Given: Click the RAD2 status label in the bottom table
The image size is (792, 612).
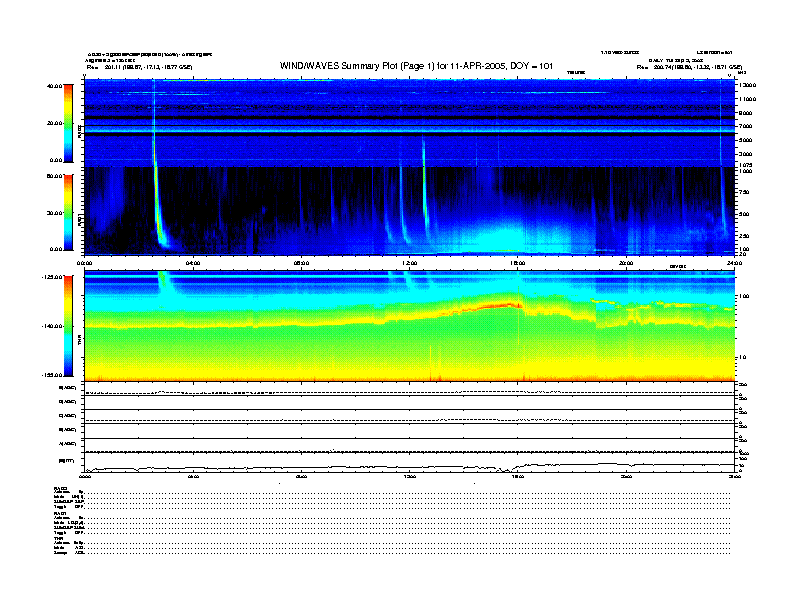Looking at the screenshot, I should 60,488.
